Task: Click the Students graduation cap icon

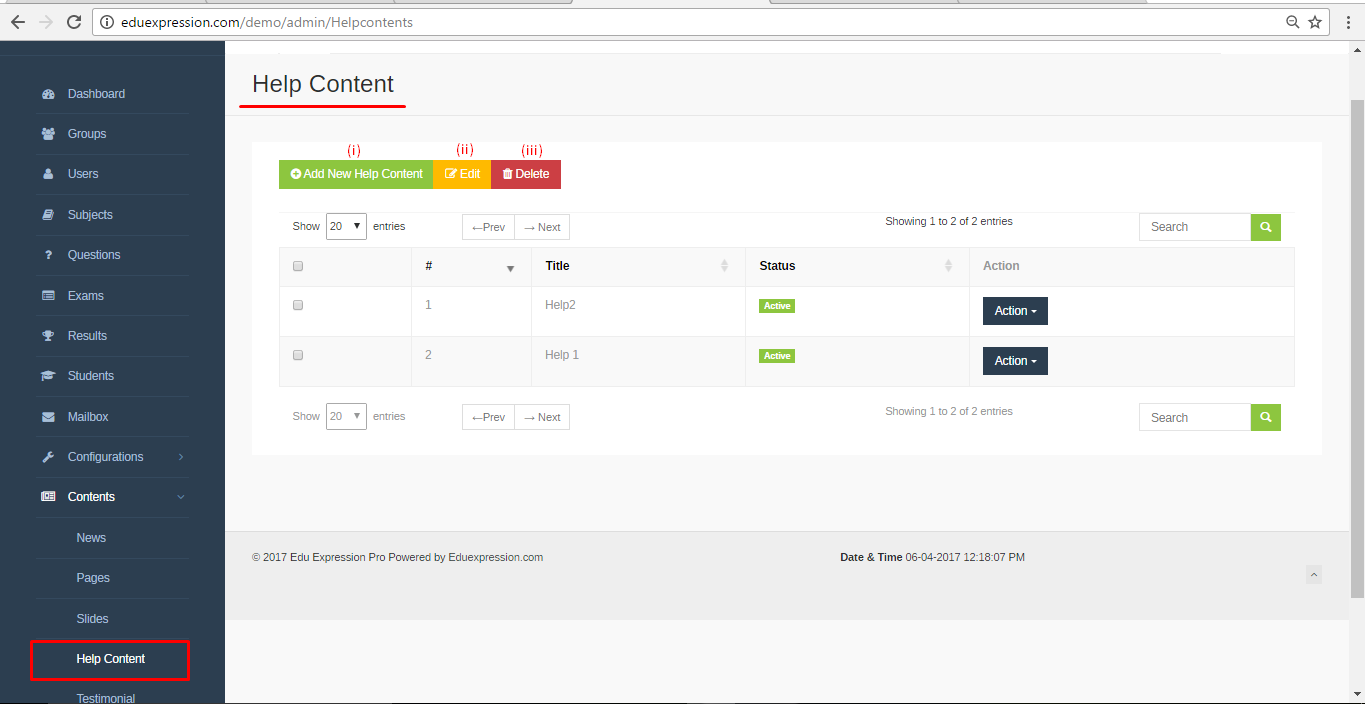Action: coord(48,376)
